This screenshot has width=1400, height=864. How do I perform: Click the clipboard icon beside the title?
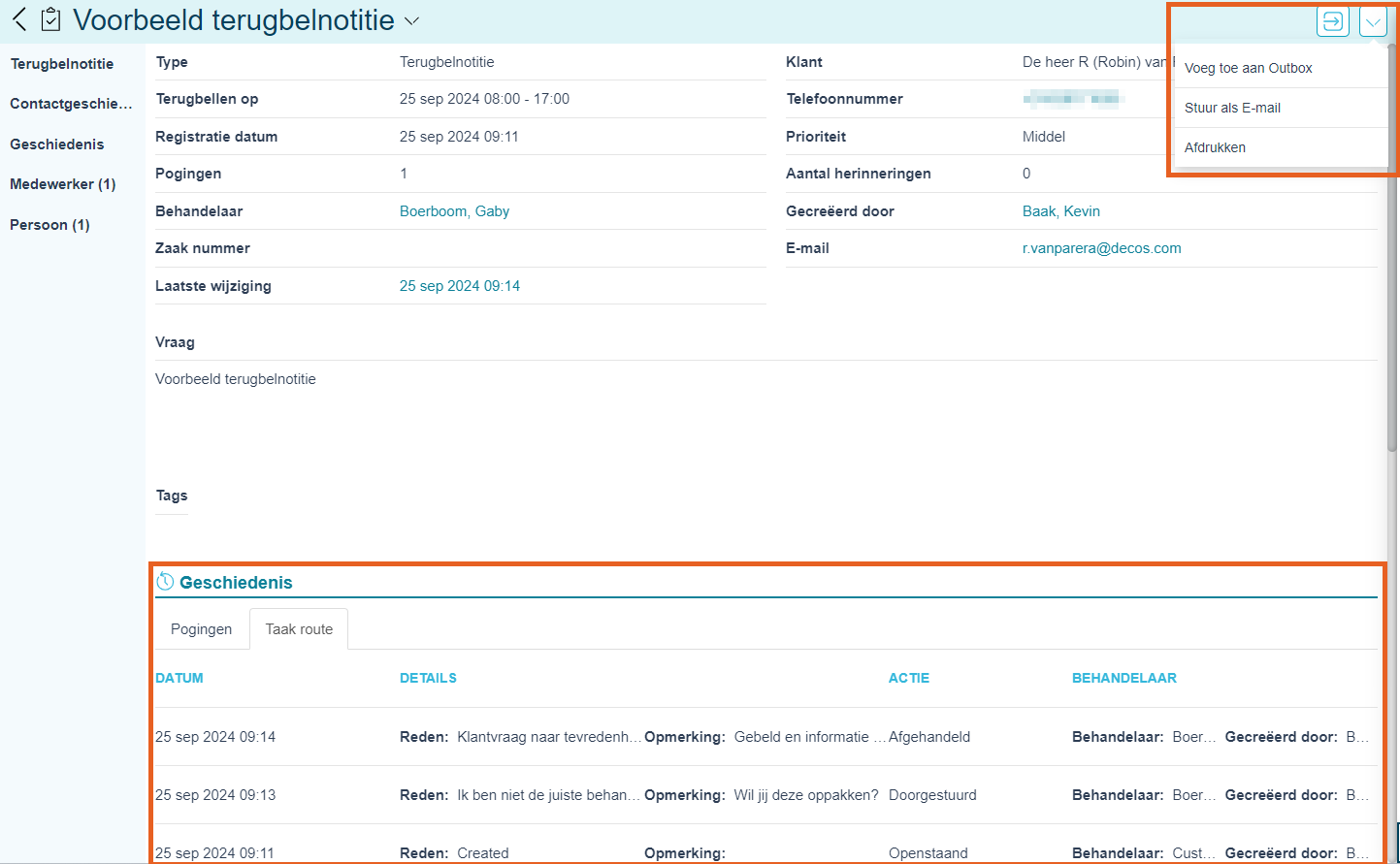pyautogui.click(x=51, y=19)
